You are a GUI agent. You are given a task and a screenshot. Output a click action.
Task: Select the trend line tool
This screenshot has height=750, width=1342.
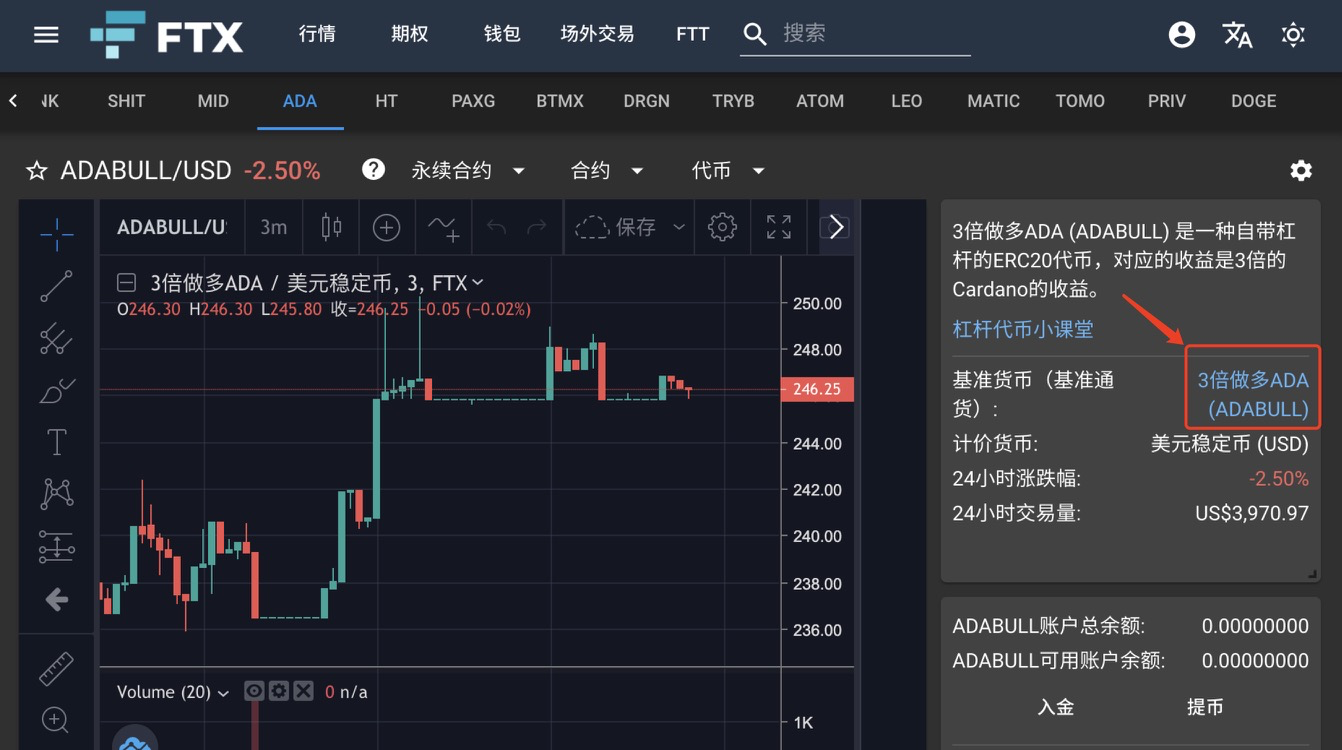coord(57,286)
